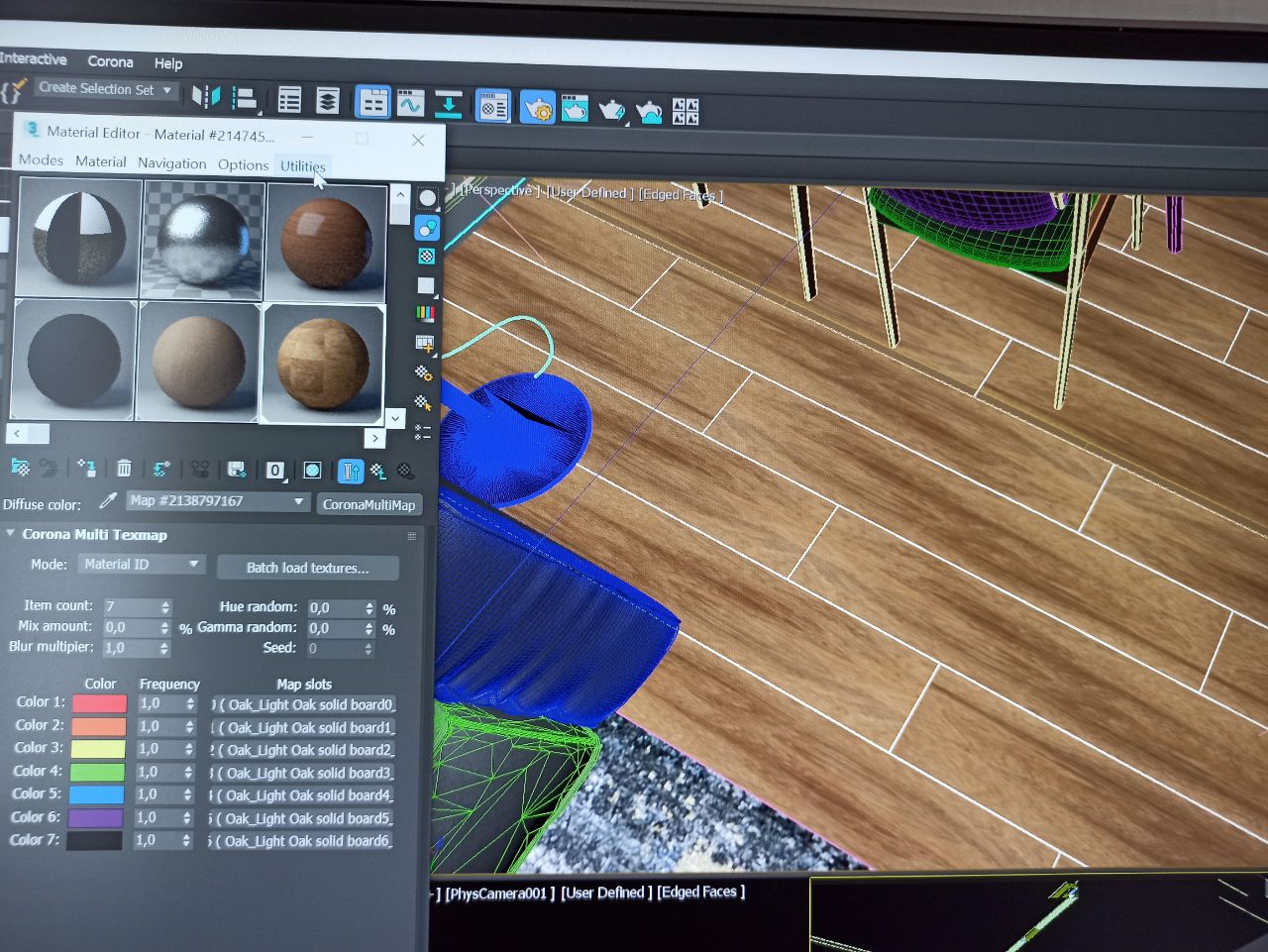Open the Layer Explorer icon
This screenshot has width=1268, height=952.
pyautogui.click(x=328, y=100)
